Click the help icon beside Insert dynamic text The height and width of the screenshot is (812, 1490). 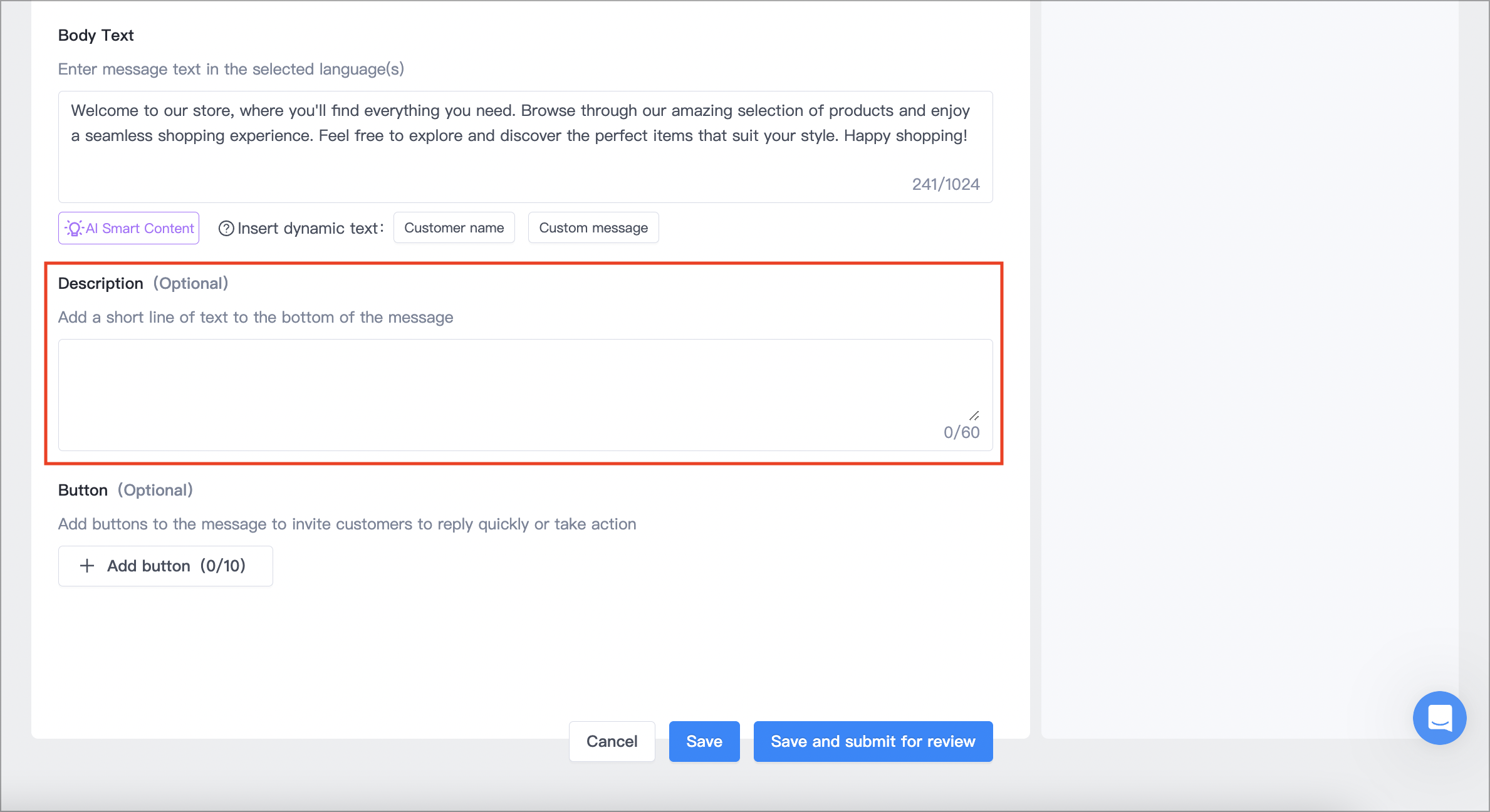226,229
